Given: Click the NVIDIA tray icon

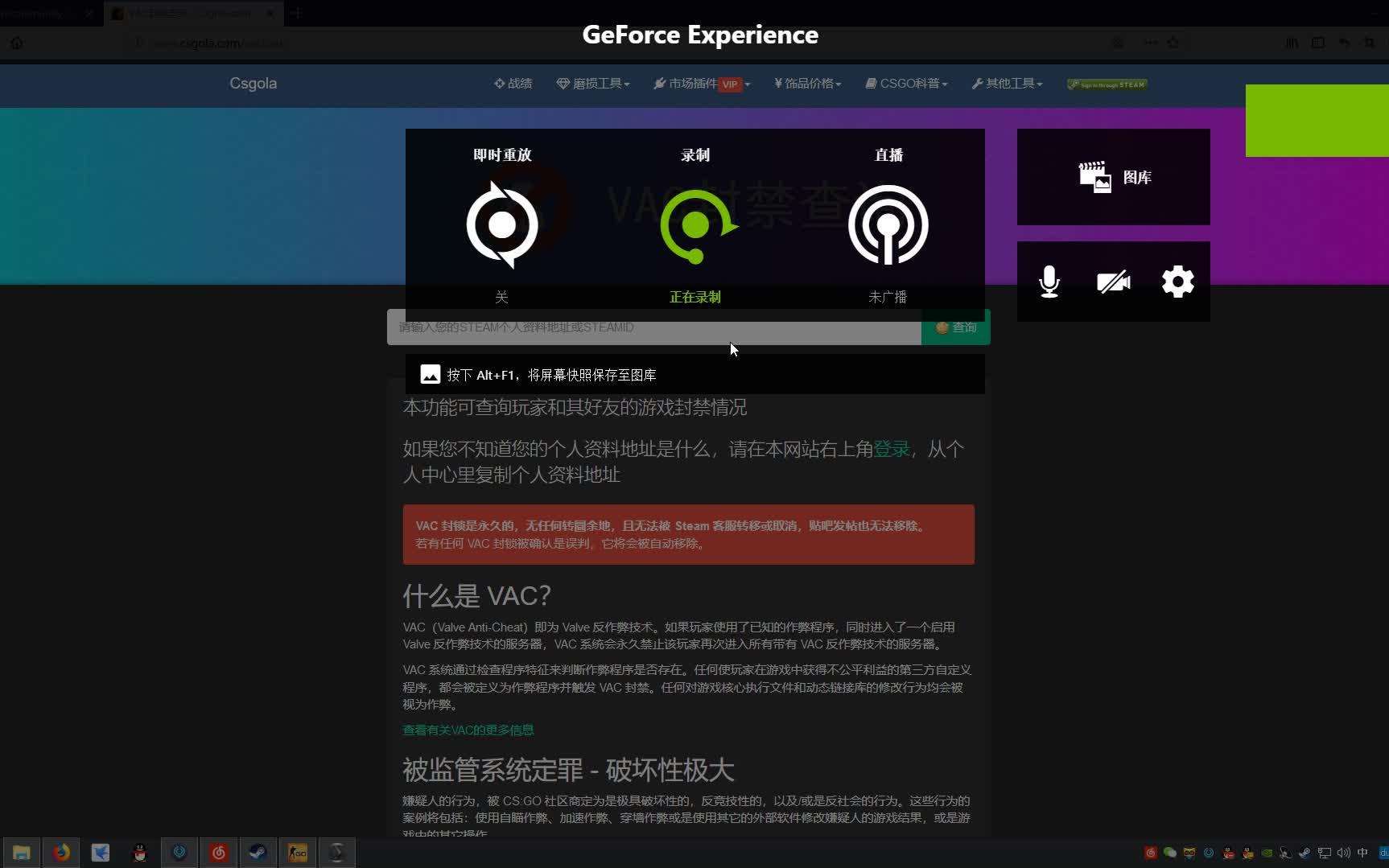Looking at the screenshot, I should (1267, 853).
